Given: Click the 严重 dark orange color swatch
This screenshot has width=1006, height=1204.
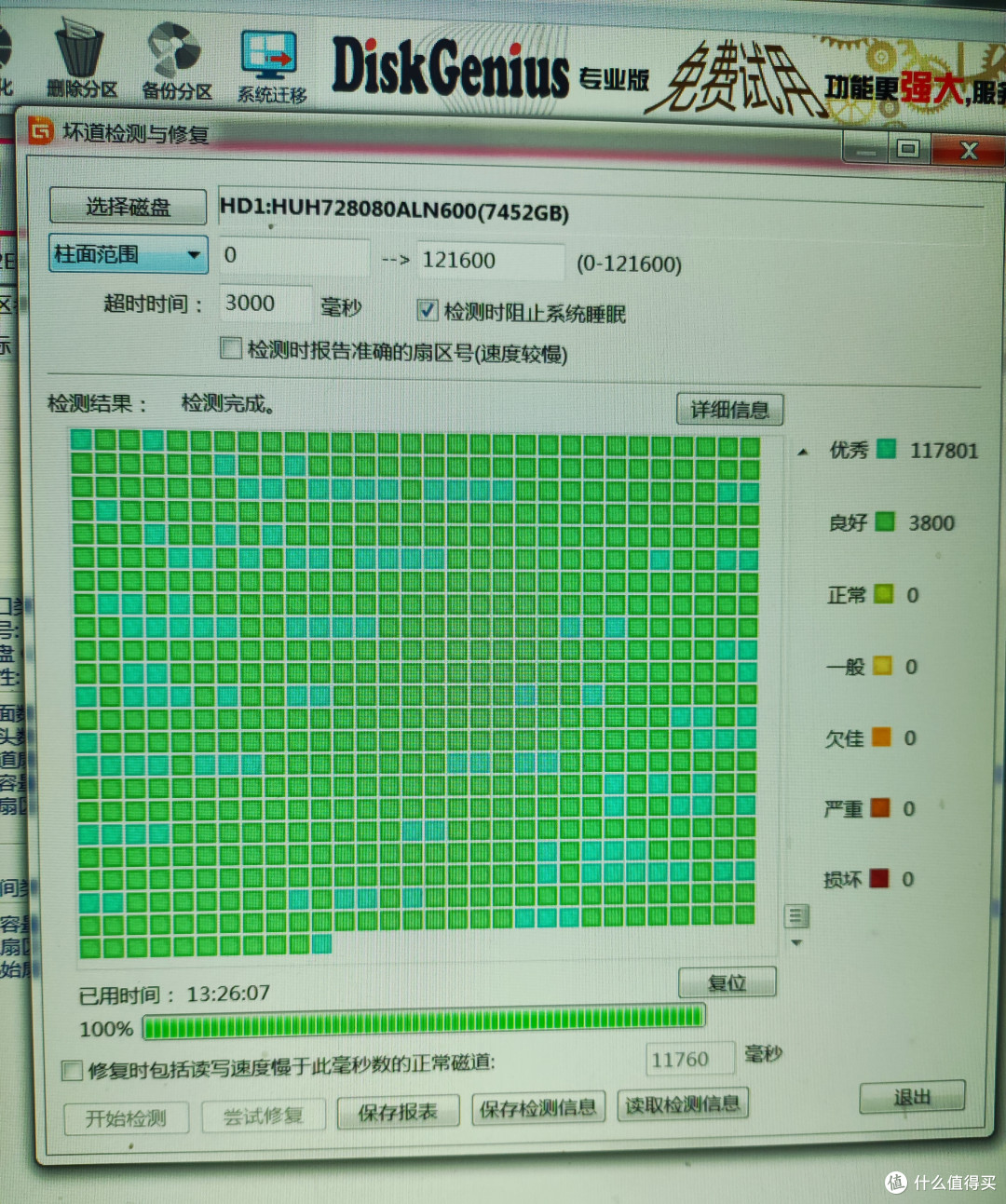Looking at the screenshot, I should point(880,808).
